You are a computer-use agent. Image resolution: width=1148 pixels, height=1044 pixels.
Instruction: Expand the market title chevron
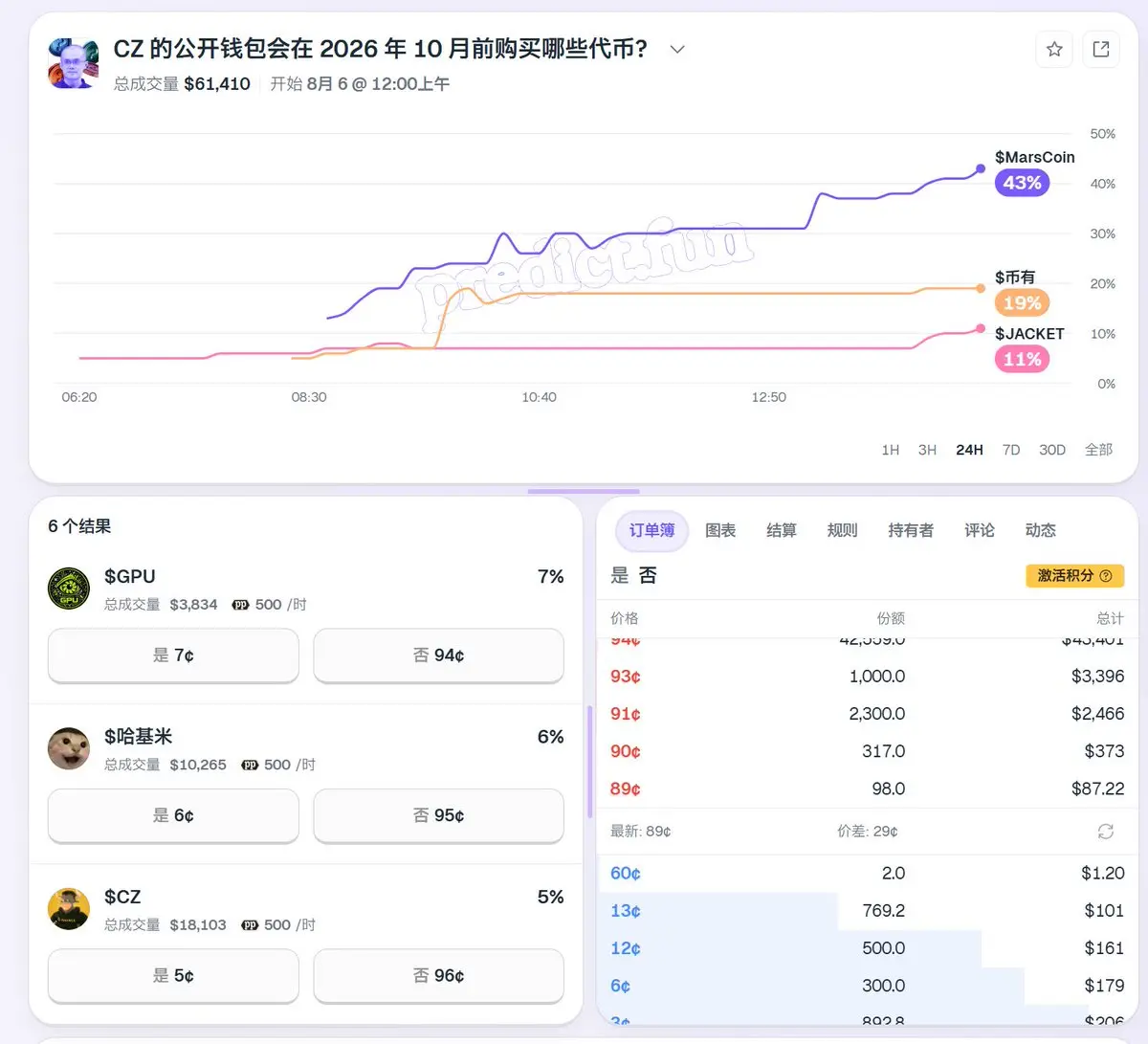(677, 50)
